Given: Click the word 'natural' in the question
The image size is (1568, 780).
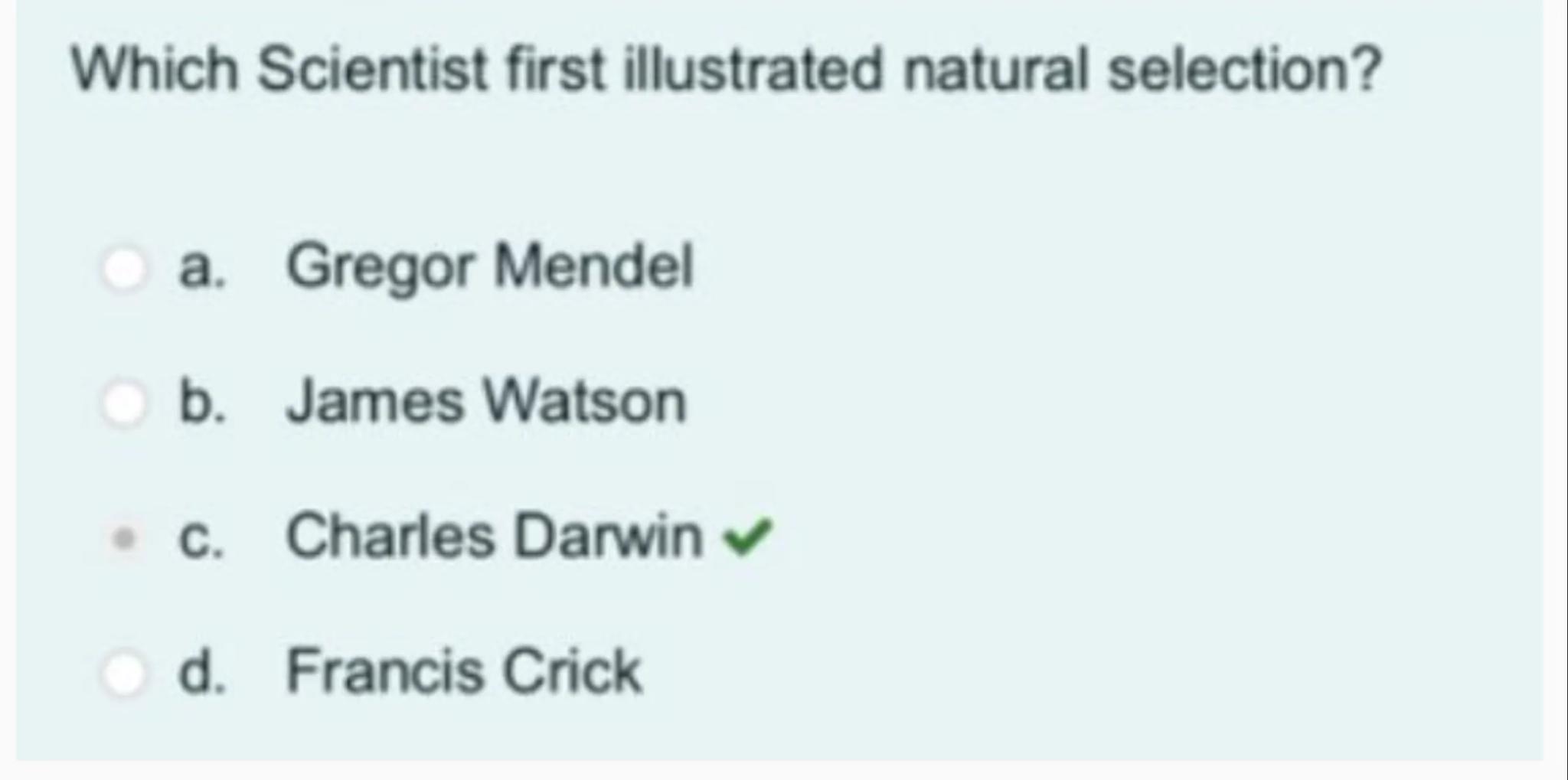Looking at the screenshot, I should coord(995,70).
